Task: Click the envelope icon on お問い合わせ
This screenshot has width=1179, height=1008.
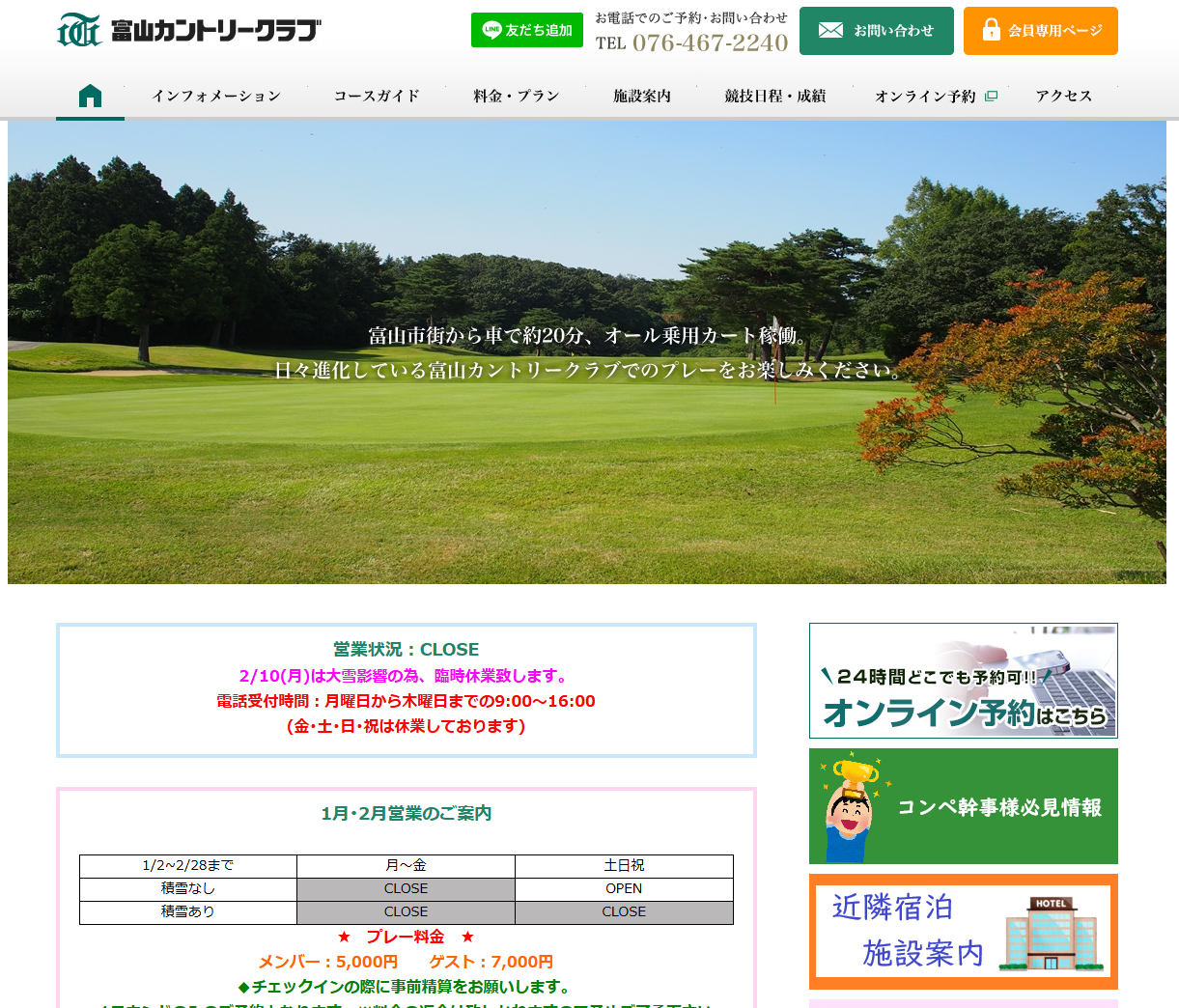Action: [x=830, y=31]
